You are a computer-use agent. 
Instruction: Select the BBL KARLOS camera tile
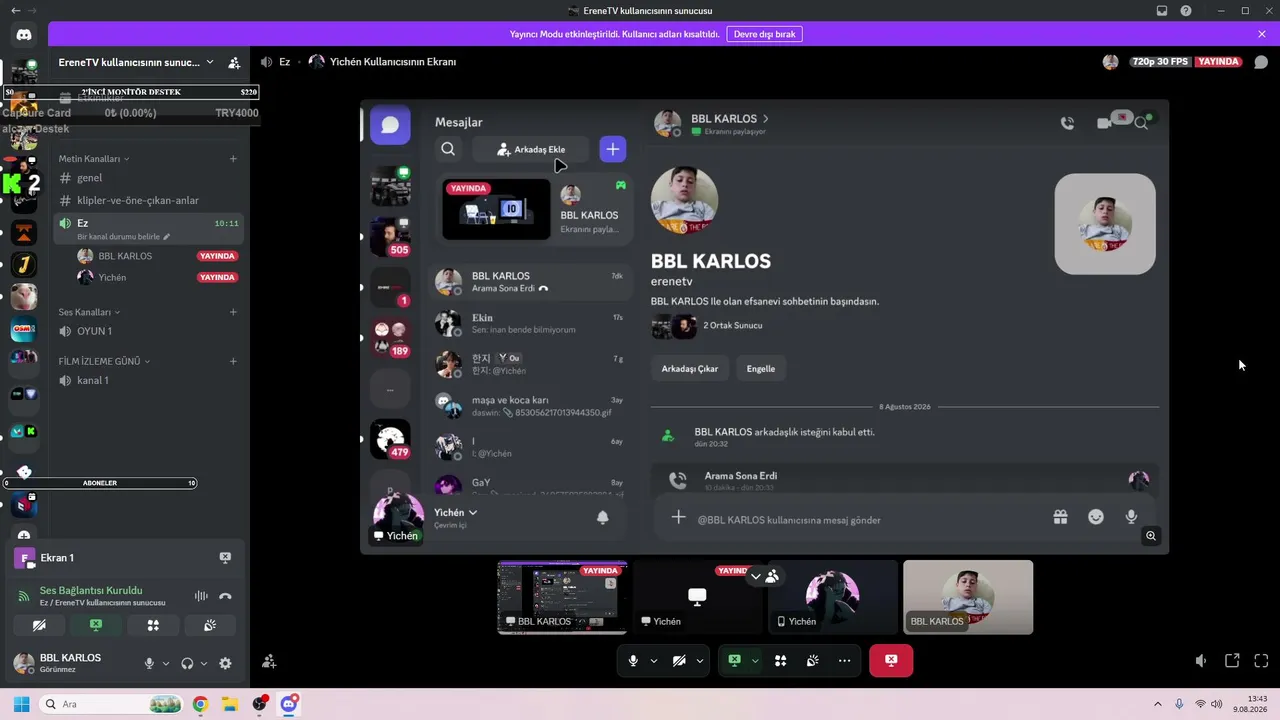point(968,597)
